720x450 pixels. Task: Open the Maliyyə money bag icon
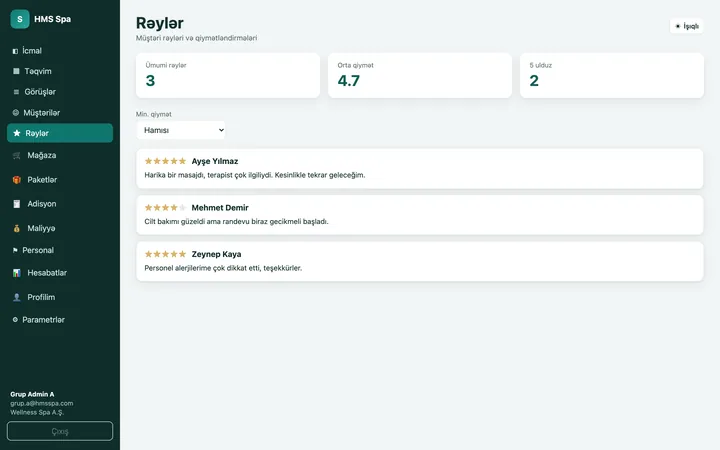coord(17,228)
